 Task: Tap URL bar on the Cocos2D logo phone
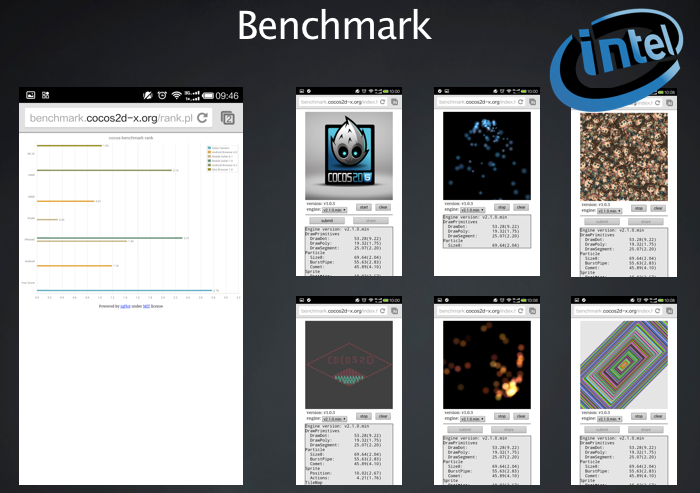pos(343,102)
